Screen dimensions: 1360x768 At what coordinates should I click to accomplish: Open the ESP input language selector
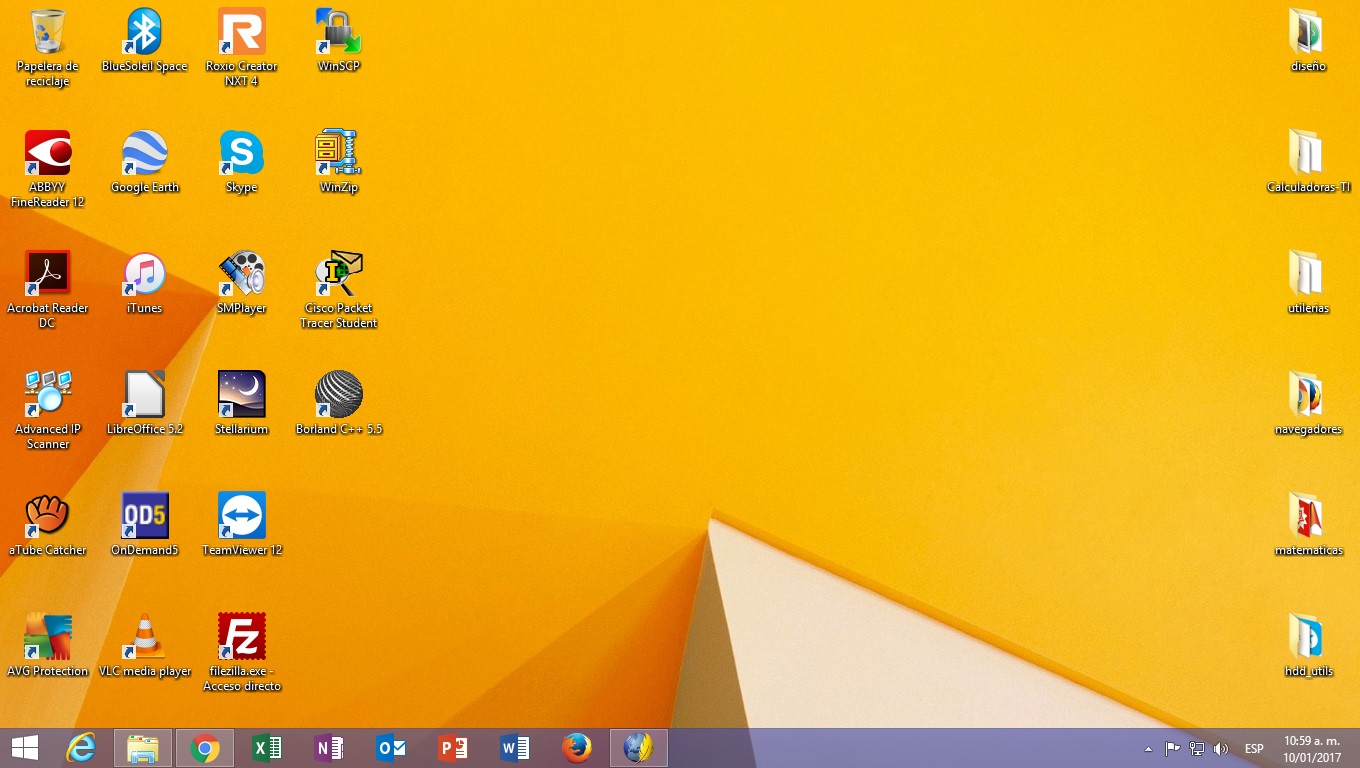pos(1254,748)
